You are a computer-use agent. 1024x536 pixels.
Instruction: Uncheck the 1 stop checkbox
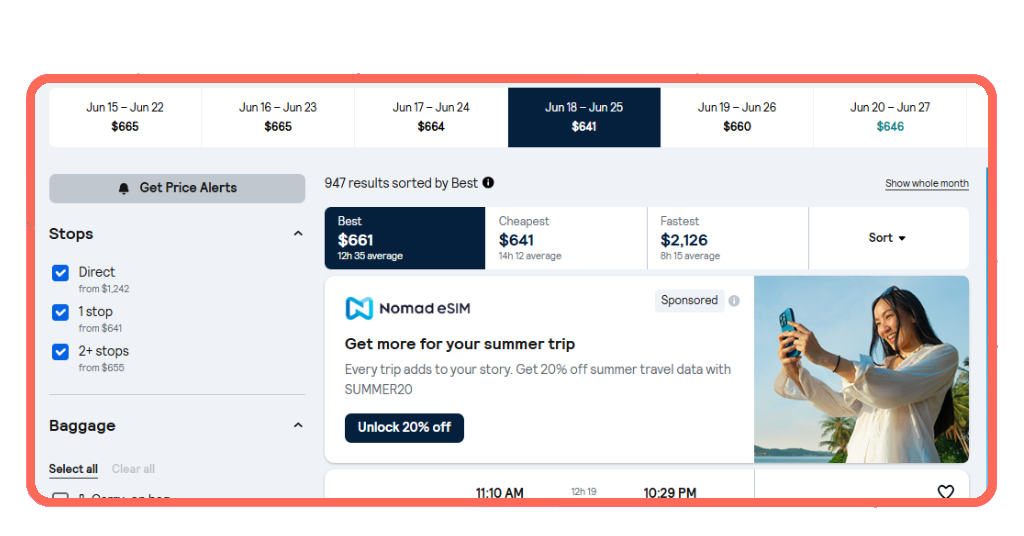pos(60,312)
